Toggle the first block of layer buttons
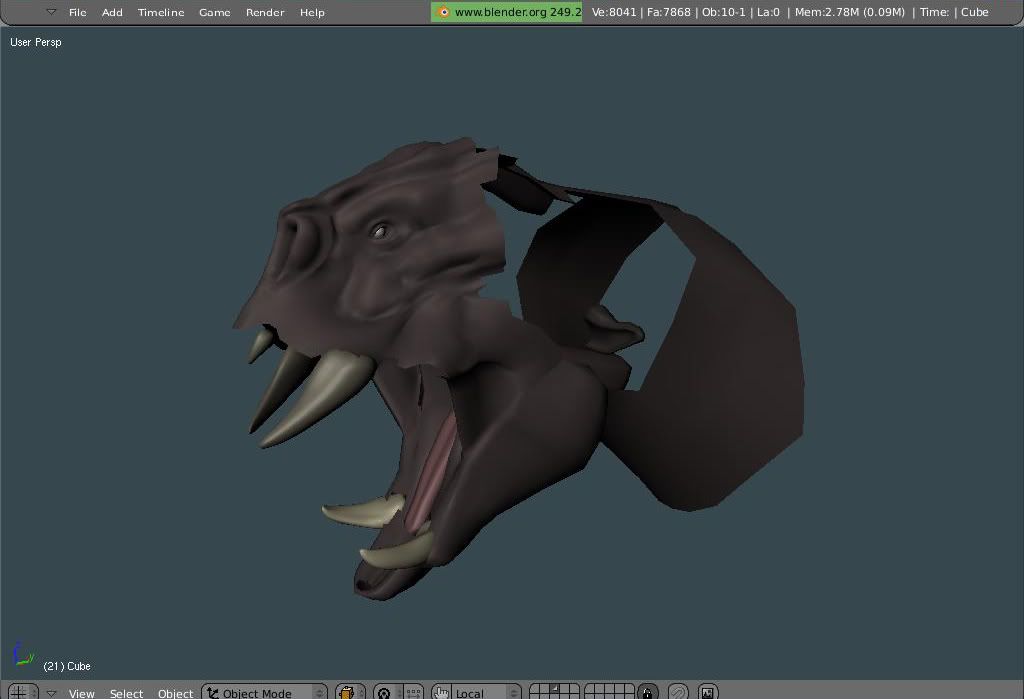The width and height of the screenshot is (1024, 699). 554,692
